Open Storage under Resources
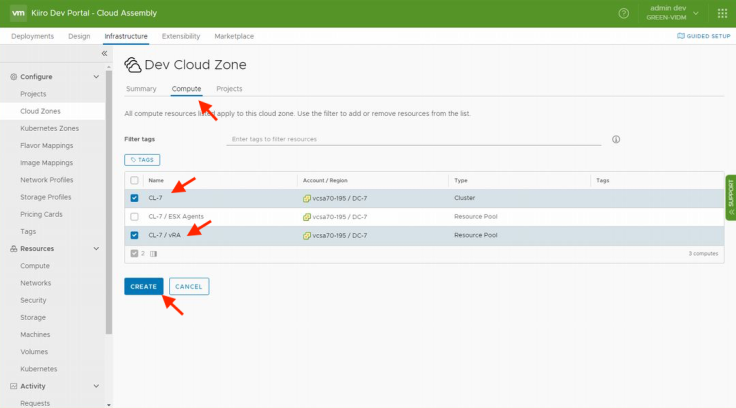 (x=33, y=317)
